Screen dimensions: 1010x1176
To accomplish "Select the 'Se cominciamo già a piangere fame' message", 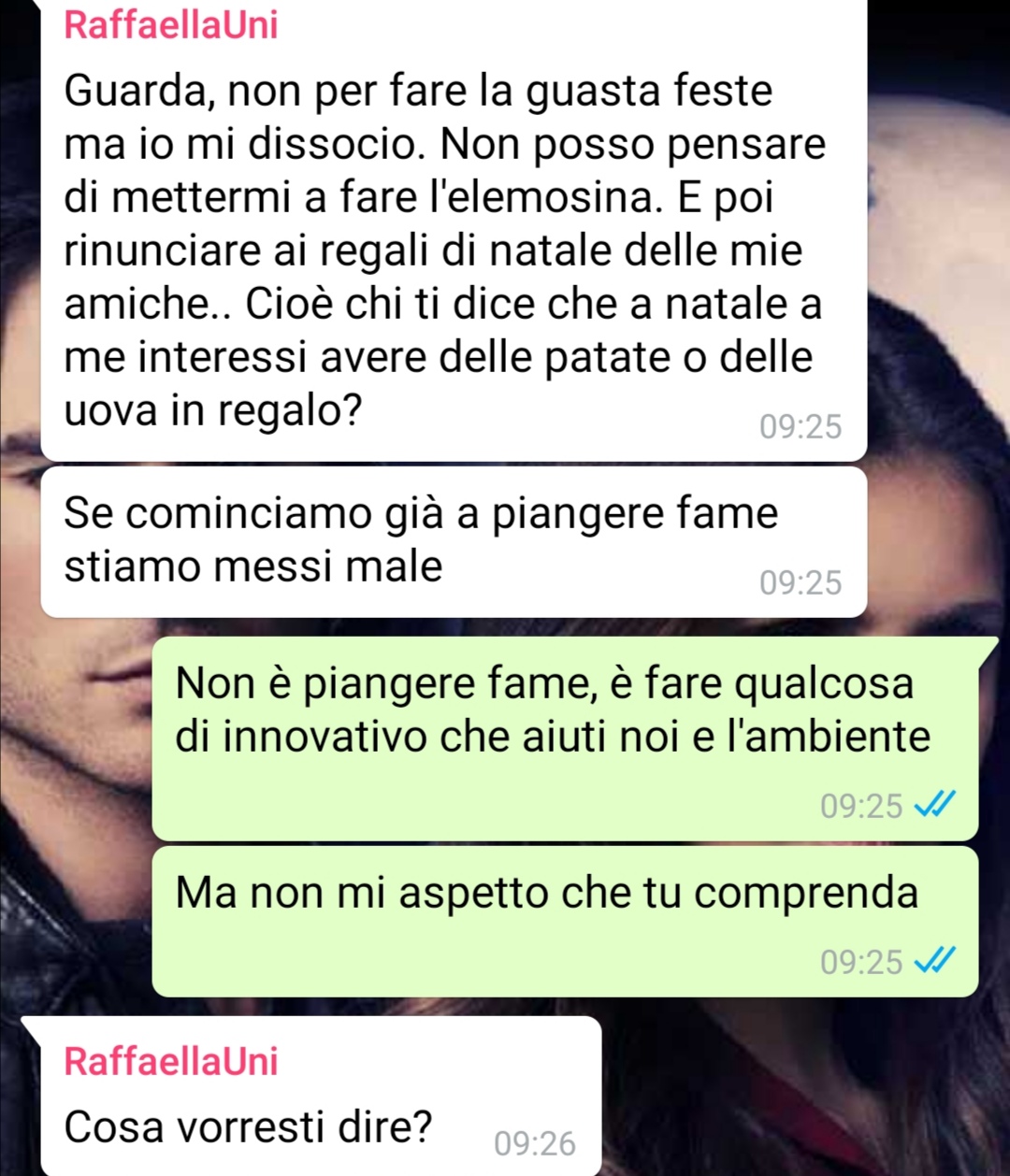I will tap(454, 541).
